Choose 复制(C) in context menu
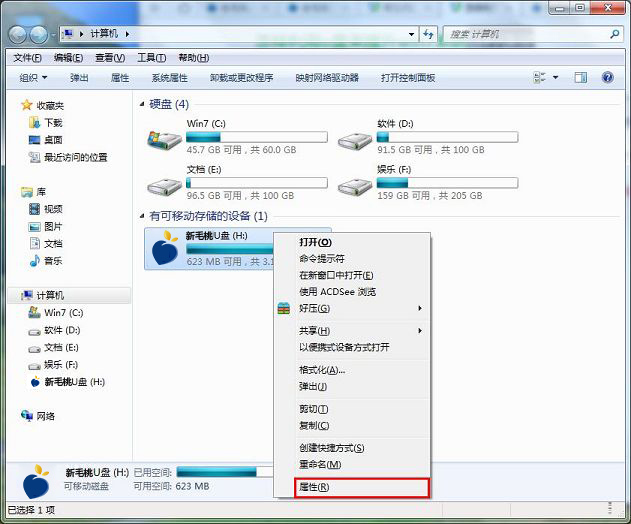Screen dimensions: 631x524 [352, 425]
